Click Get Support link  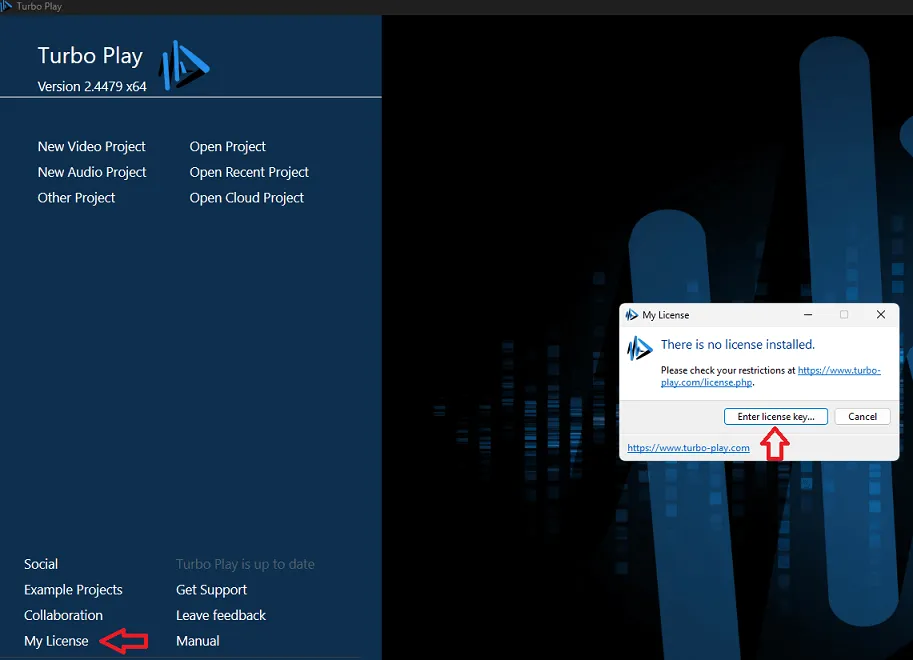[x=211, y=590]
